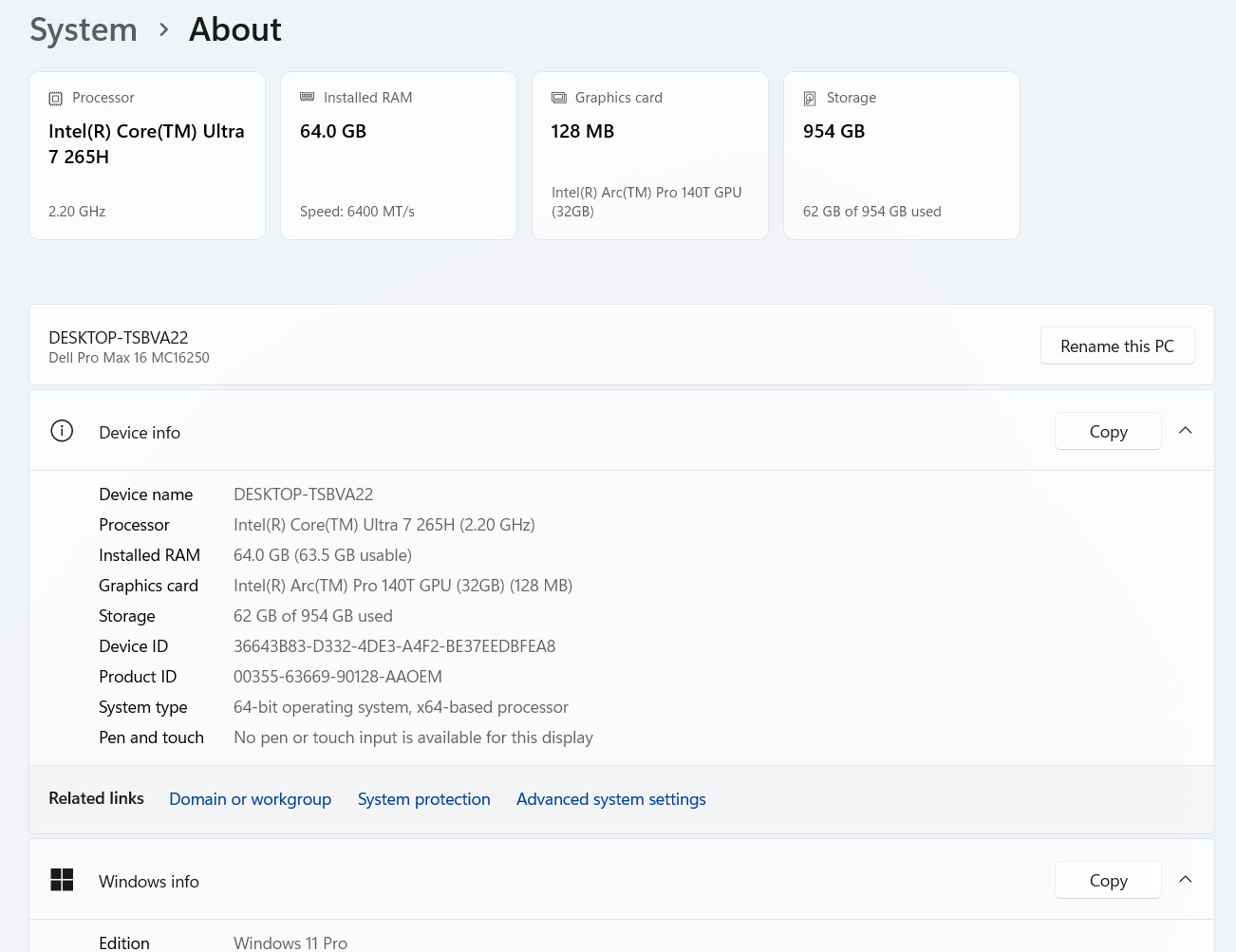Click Installed RAM value 64.0 GB (63.5 GB usable)
Image resolution: width=1236 pixels, height=952 pixels.
[323, 555]
